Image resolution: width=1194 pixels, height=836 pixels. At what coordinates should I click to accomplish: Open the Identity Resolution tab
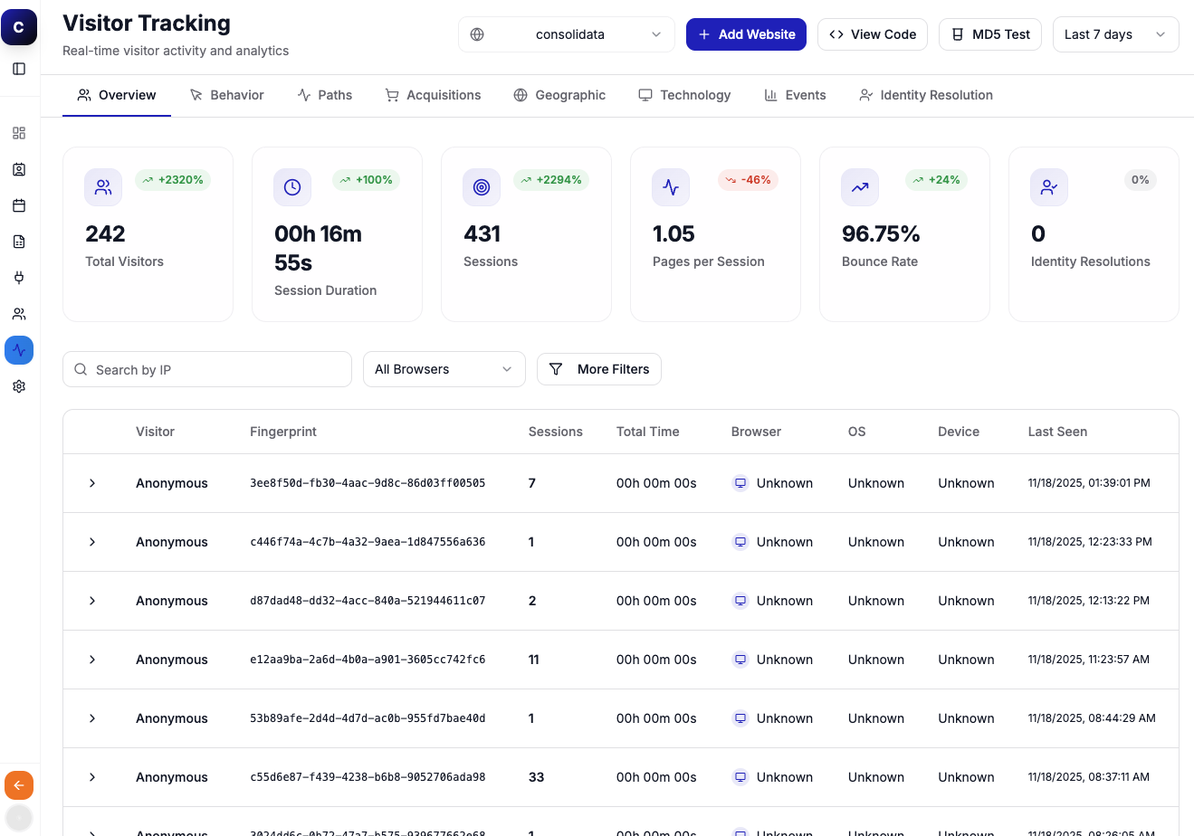click(x=926, y=95)
